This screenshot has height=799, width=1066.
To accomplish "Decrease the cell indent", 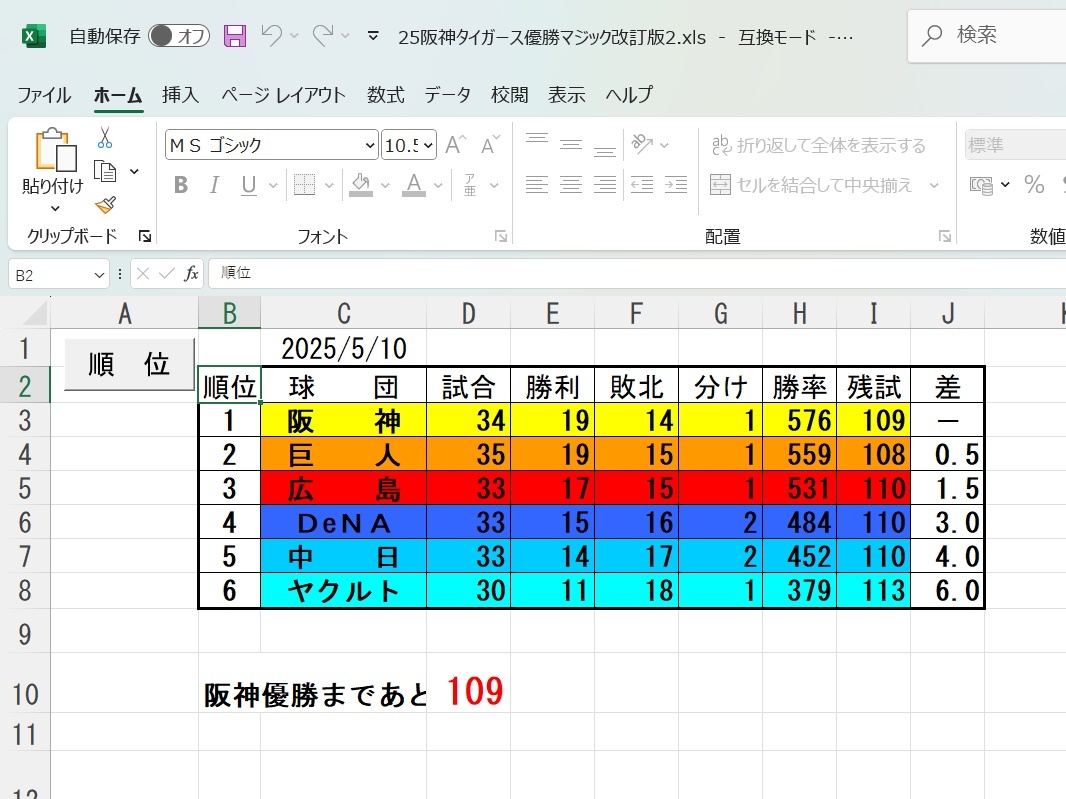I will coord(642,184).
